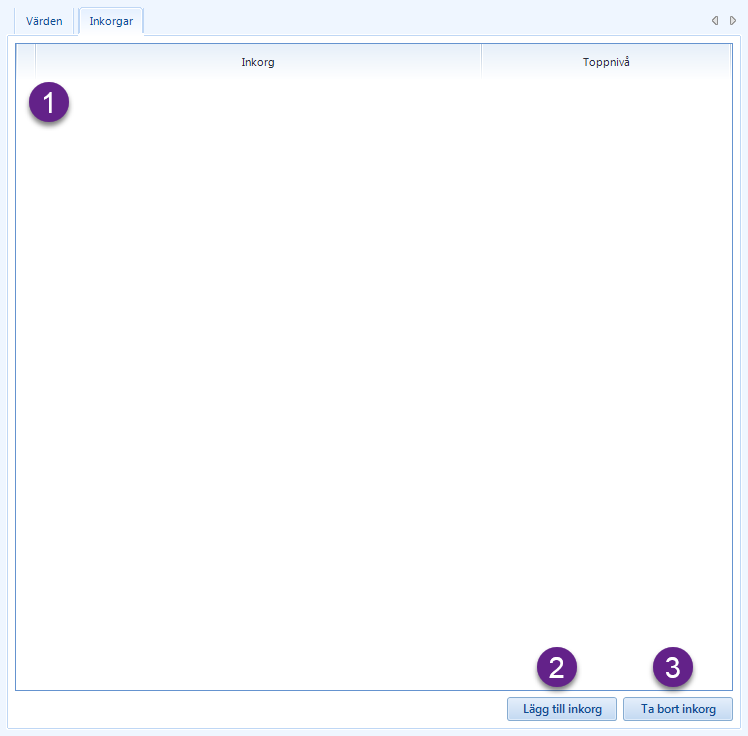Image resolution: width=748 pixels, height=736 pixels.
Task: Switch to the Värden tab
Action: 44,21
